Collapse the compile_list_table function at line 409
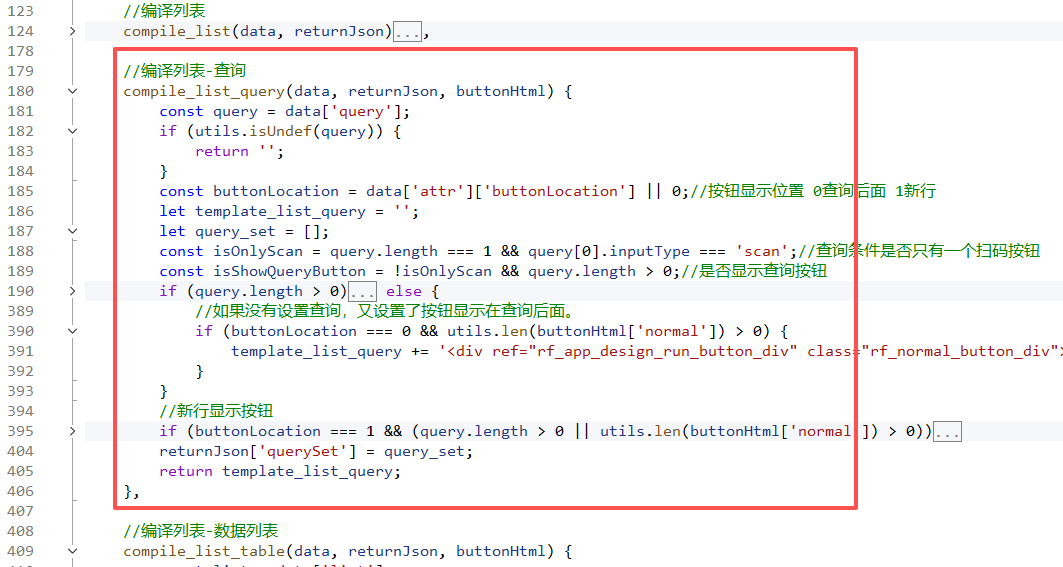The height and width of the screenshot is (567, 1063). click(x=72, y=551)
